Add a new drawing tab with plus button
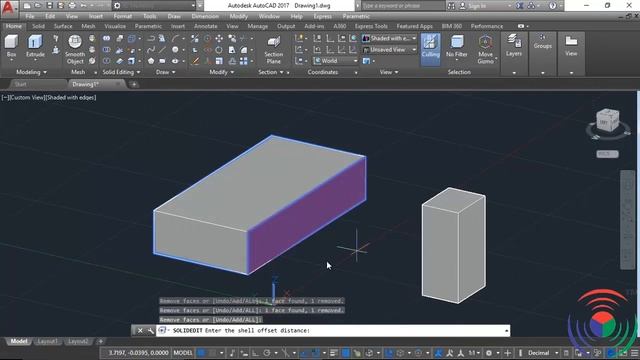Screen dimensions: 640x360 (x=134, y=84)
